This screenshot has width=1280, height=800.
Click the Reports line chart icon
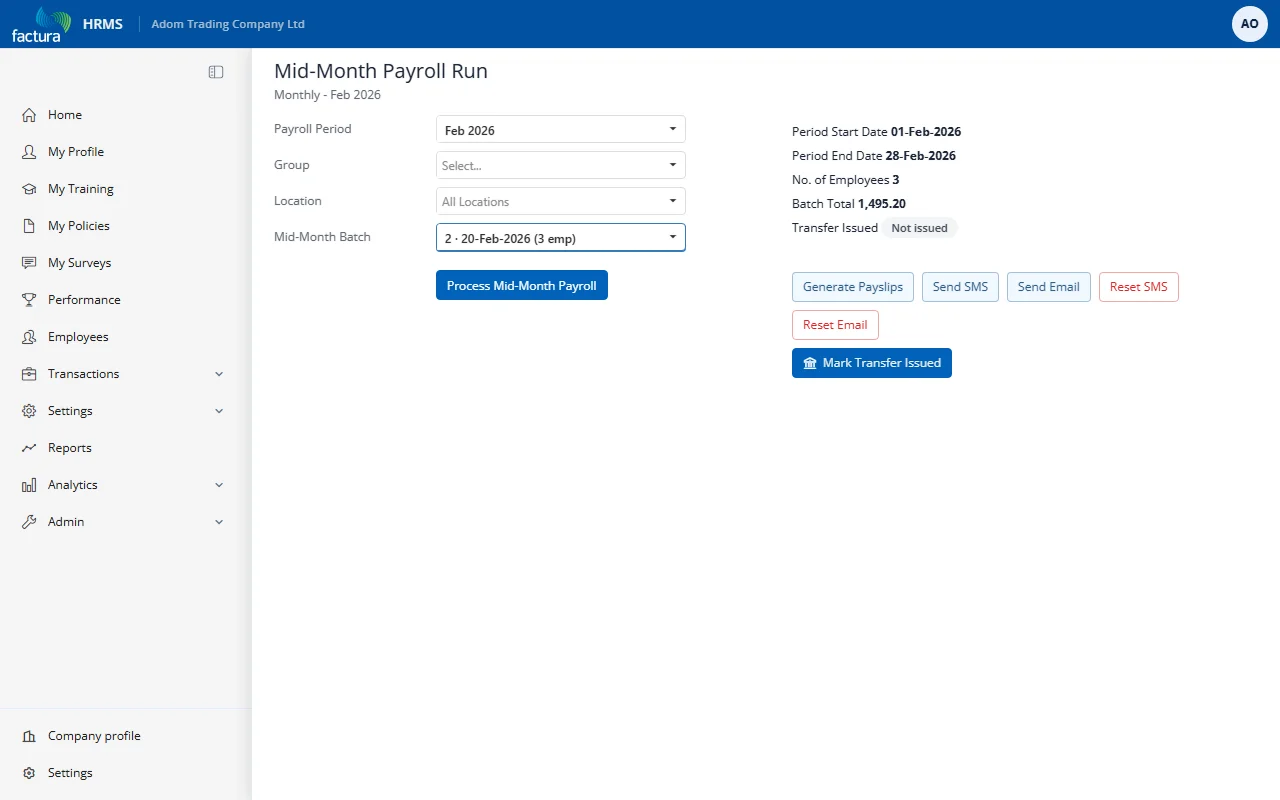pyautogui.click(x=29, y=448)
